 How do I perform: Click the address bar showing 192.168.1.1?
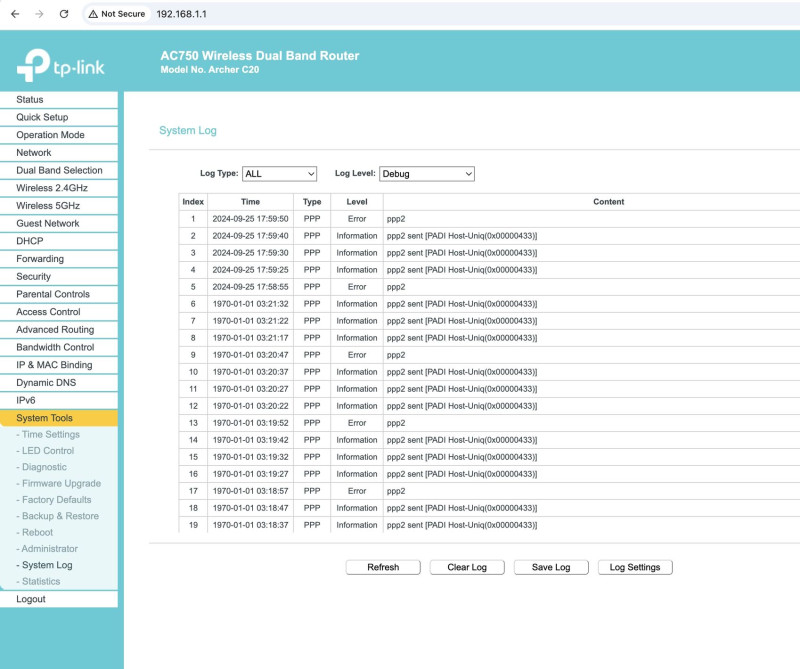point(181,14)
